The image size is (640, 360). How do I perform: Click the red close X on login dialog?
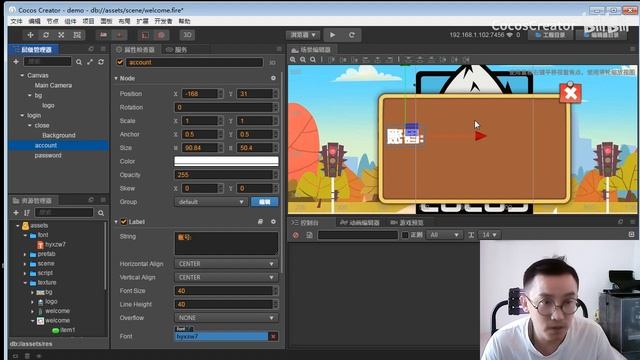571,93
